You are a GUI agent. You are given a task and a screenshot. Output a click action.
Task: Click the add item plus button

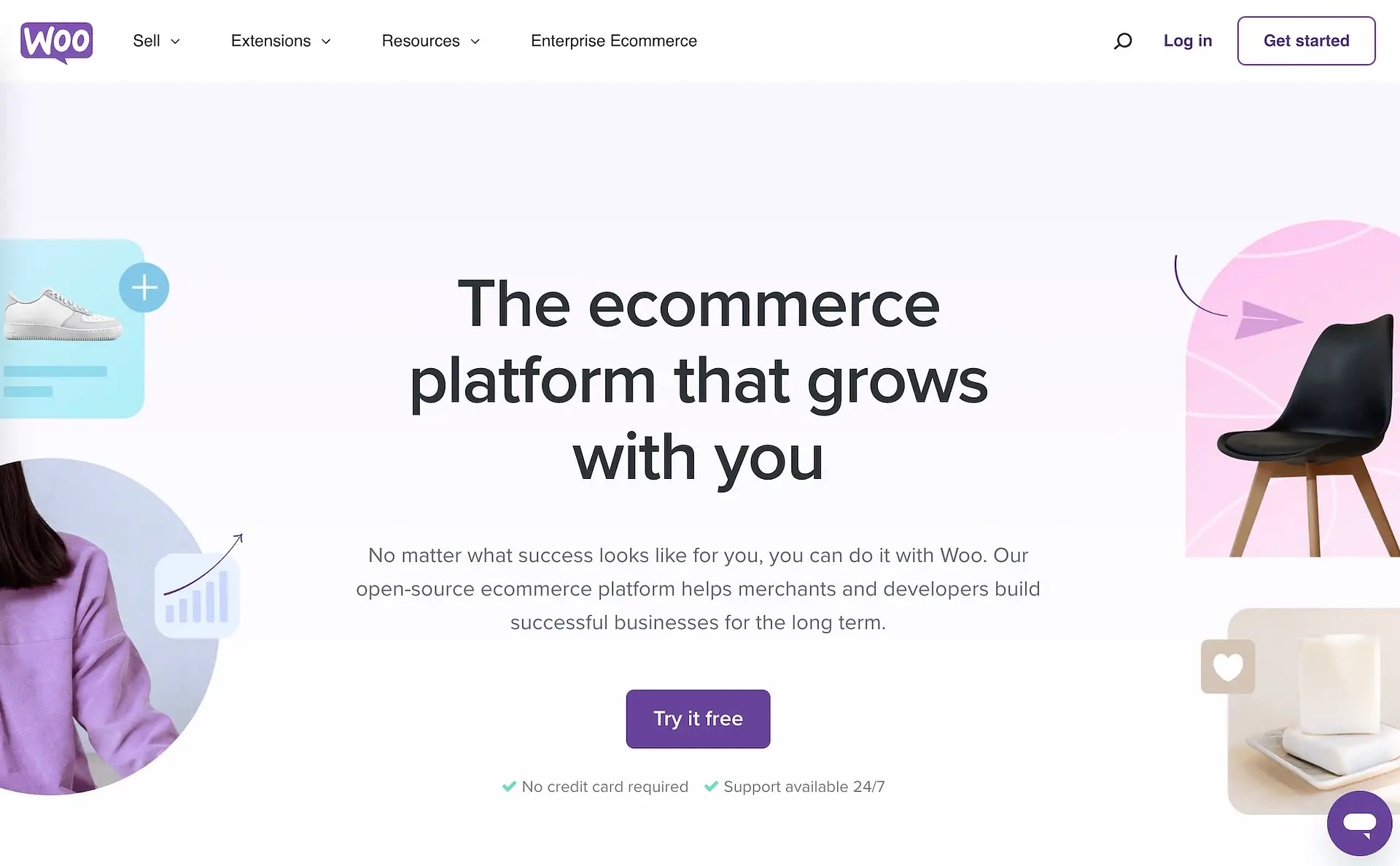(144, 288)
